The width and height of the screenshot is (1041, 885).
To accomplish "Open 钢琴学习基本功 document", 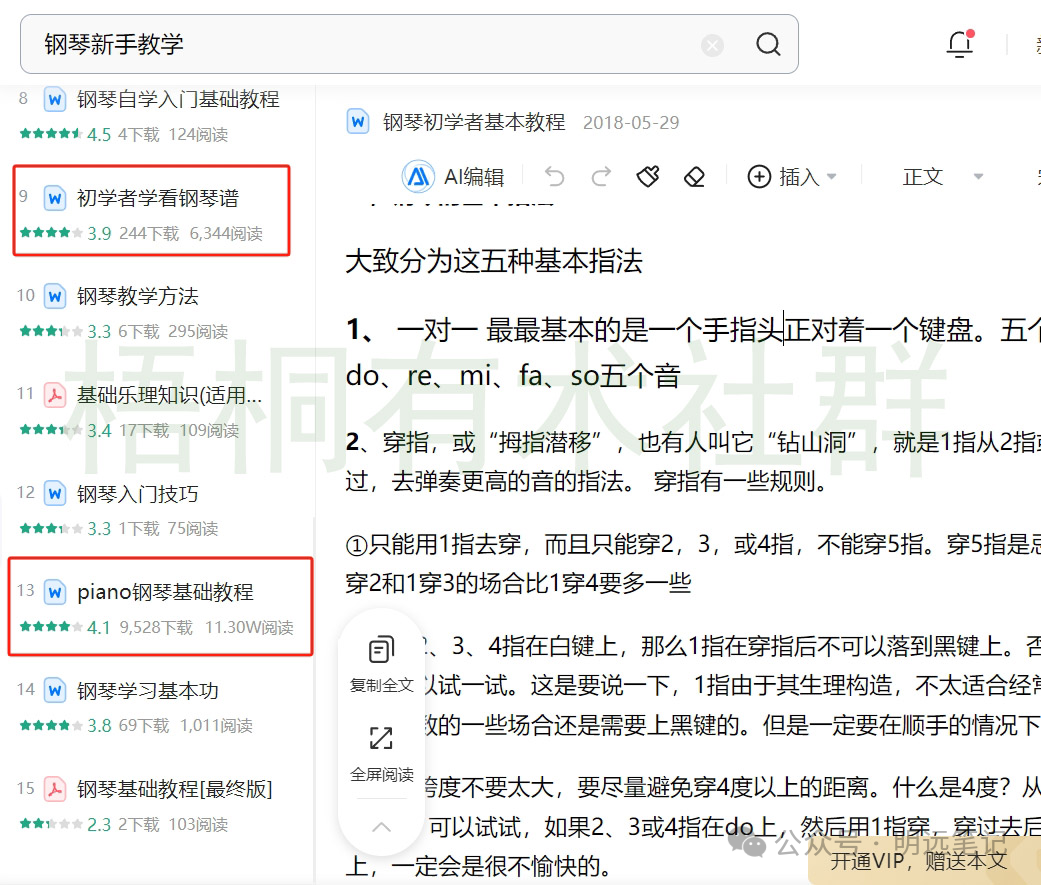I will pyautogui.click(x=147, y=691).
